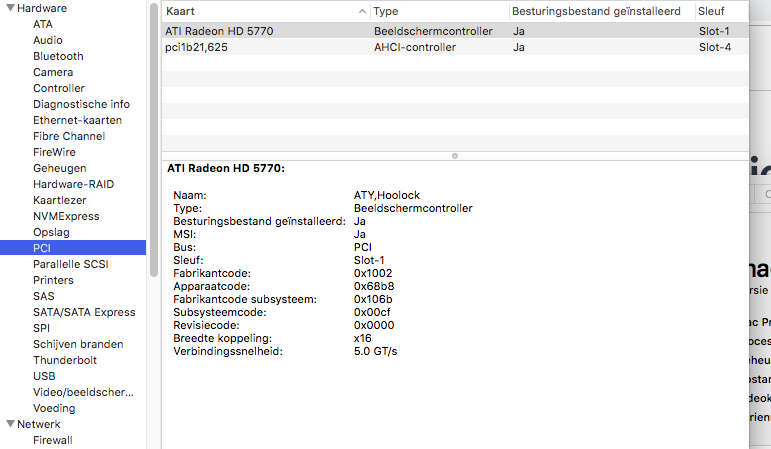
Task: Open the Bluetooth hardware entry
Action: [x=58, y=56]
